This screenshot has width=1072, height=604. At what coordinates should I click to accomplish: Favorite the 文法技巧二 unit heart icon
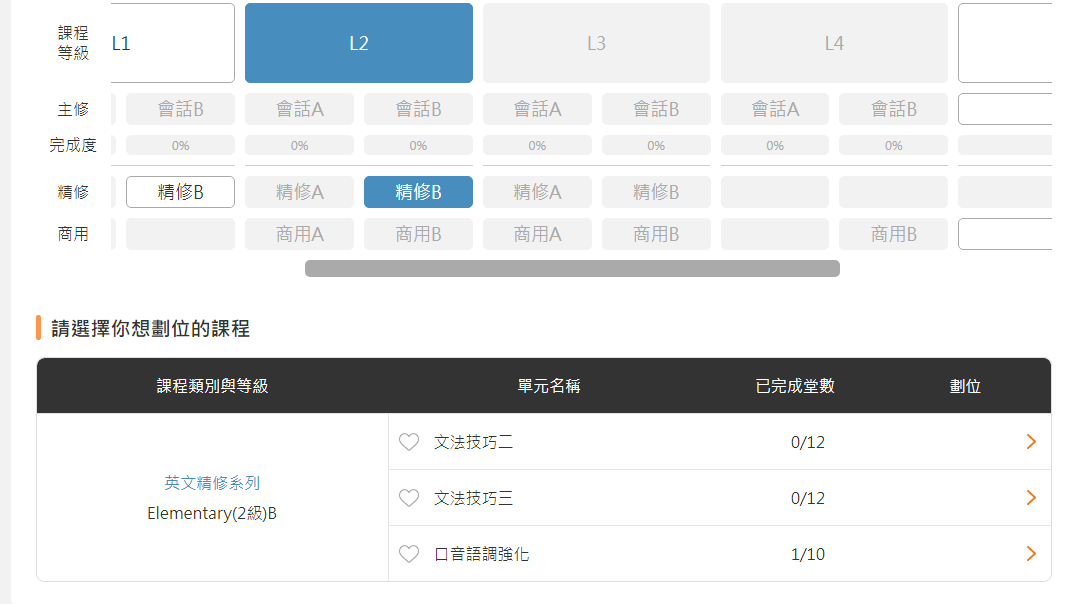coord(409,442)
